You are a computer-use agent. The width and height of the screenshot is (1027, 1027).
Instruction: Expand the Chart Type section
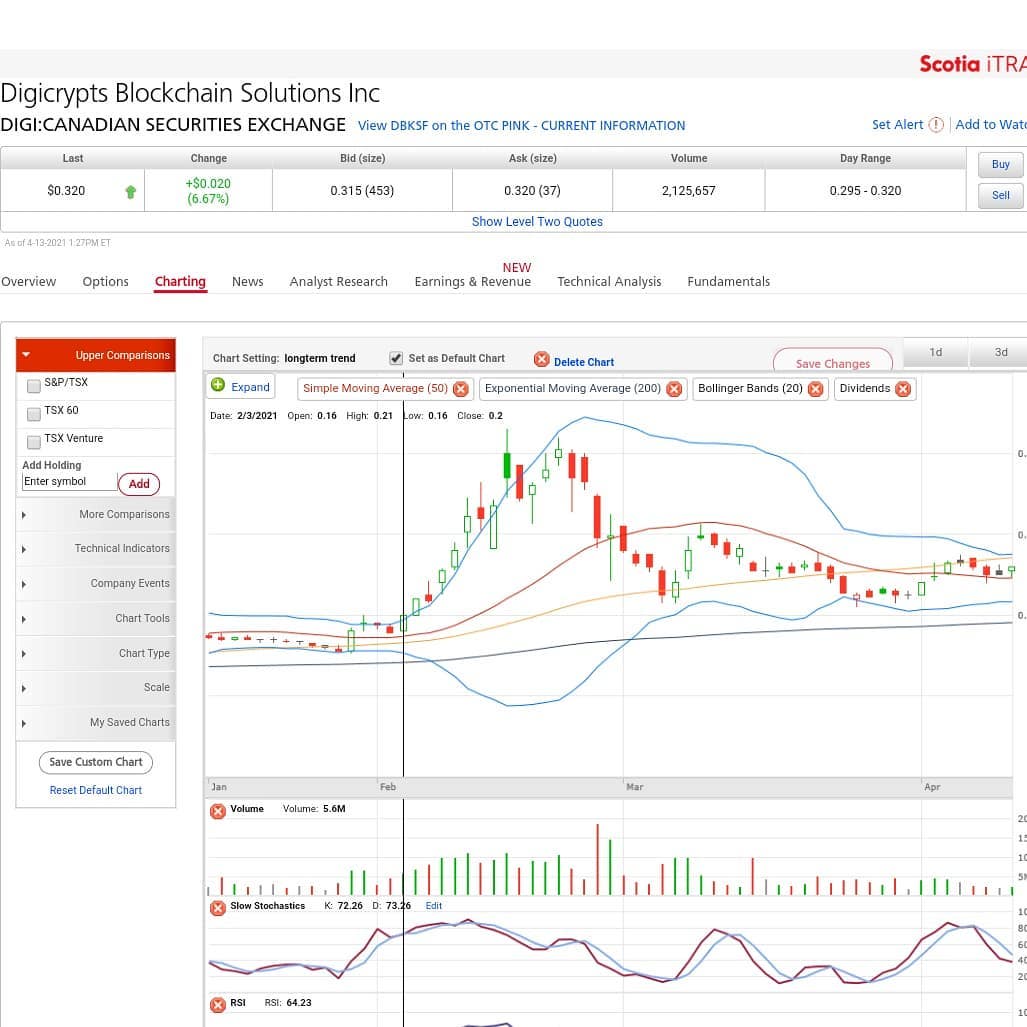click(x=96, y=654)
